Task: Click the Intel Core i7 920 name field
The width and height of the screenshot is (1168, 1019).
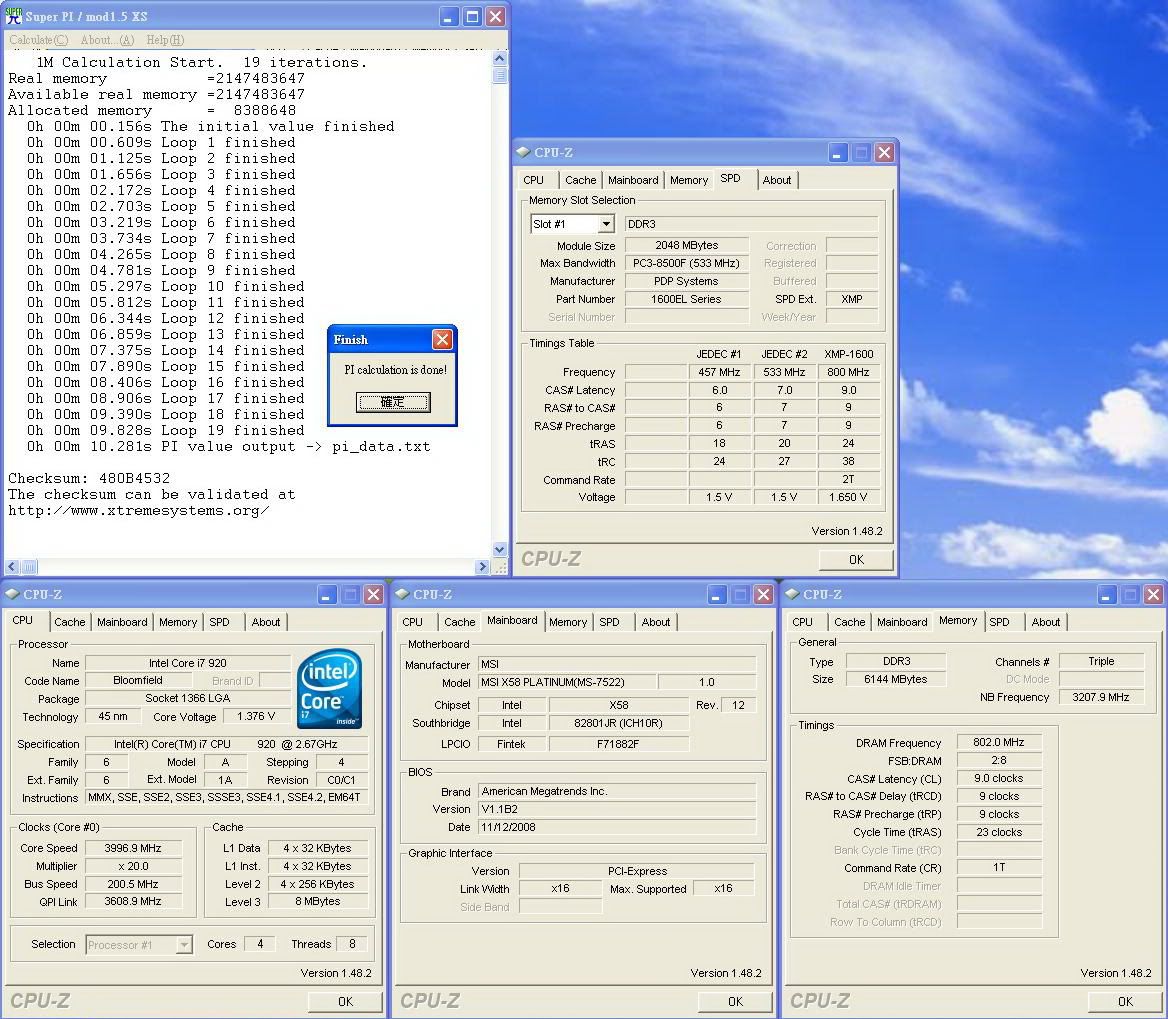Action: point(188,663)
